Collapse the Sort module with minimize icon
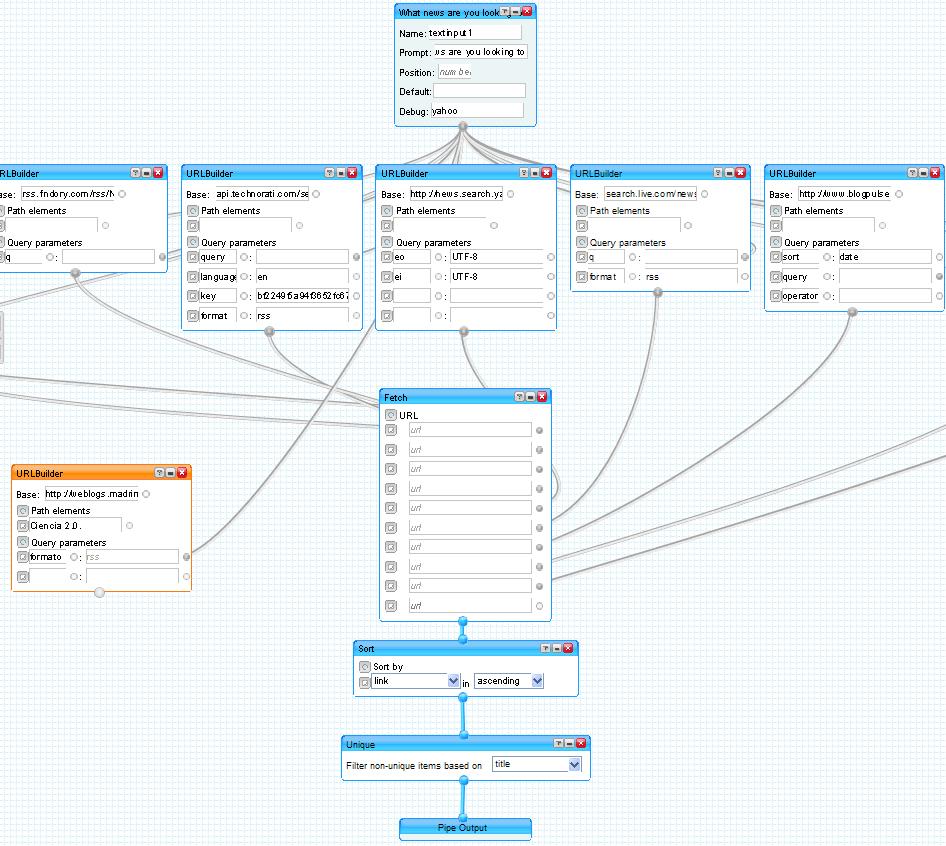Viewport: 946px width, 846px height. [557, 649]
